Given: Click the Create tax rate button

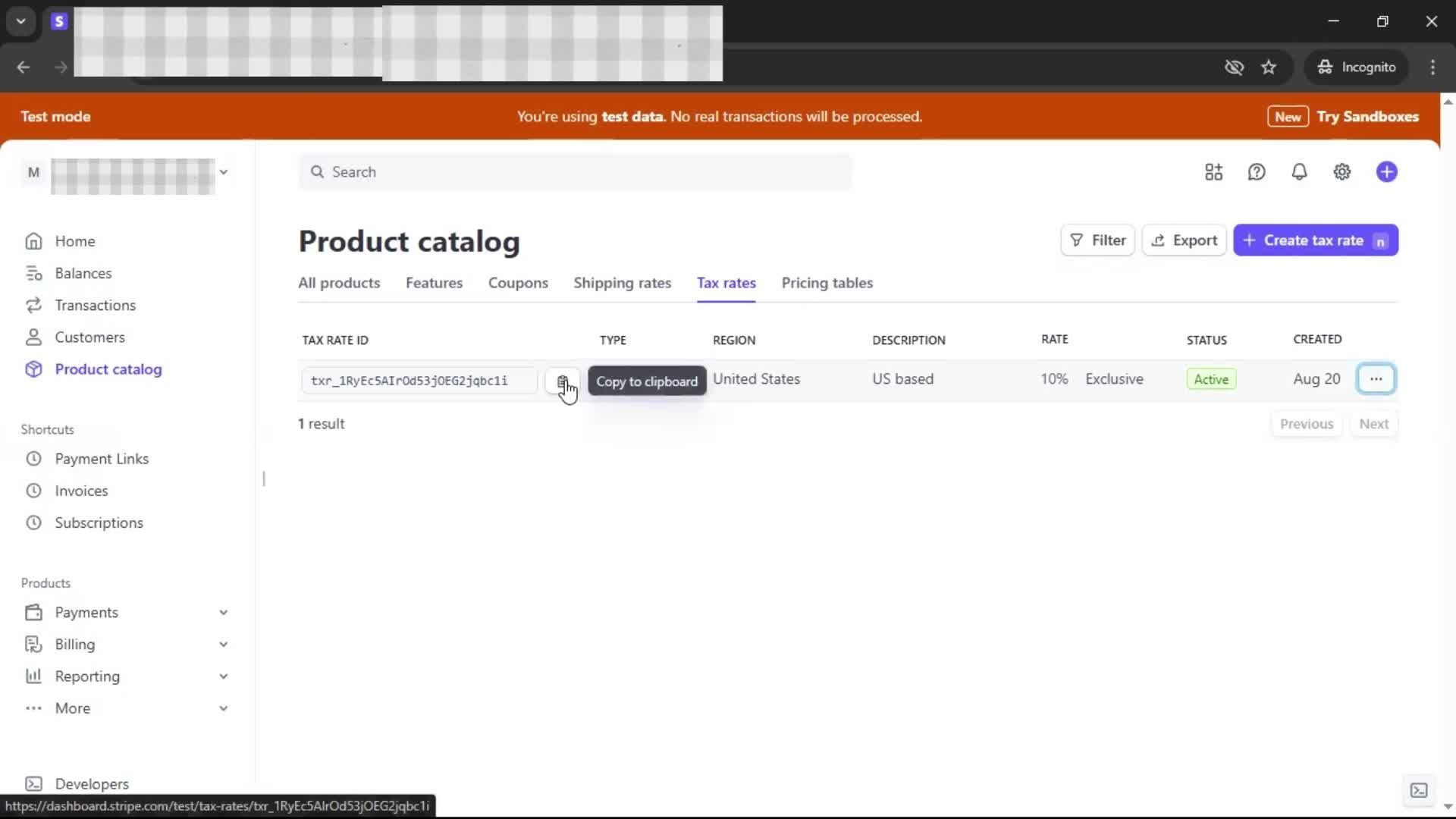Looking at the screenshot, I should point(1315,240).
